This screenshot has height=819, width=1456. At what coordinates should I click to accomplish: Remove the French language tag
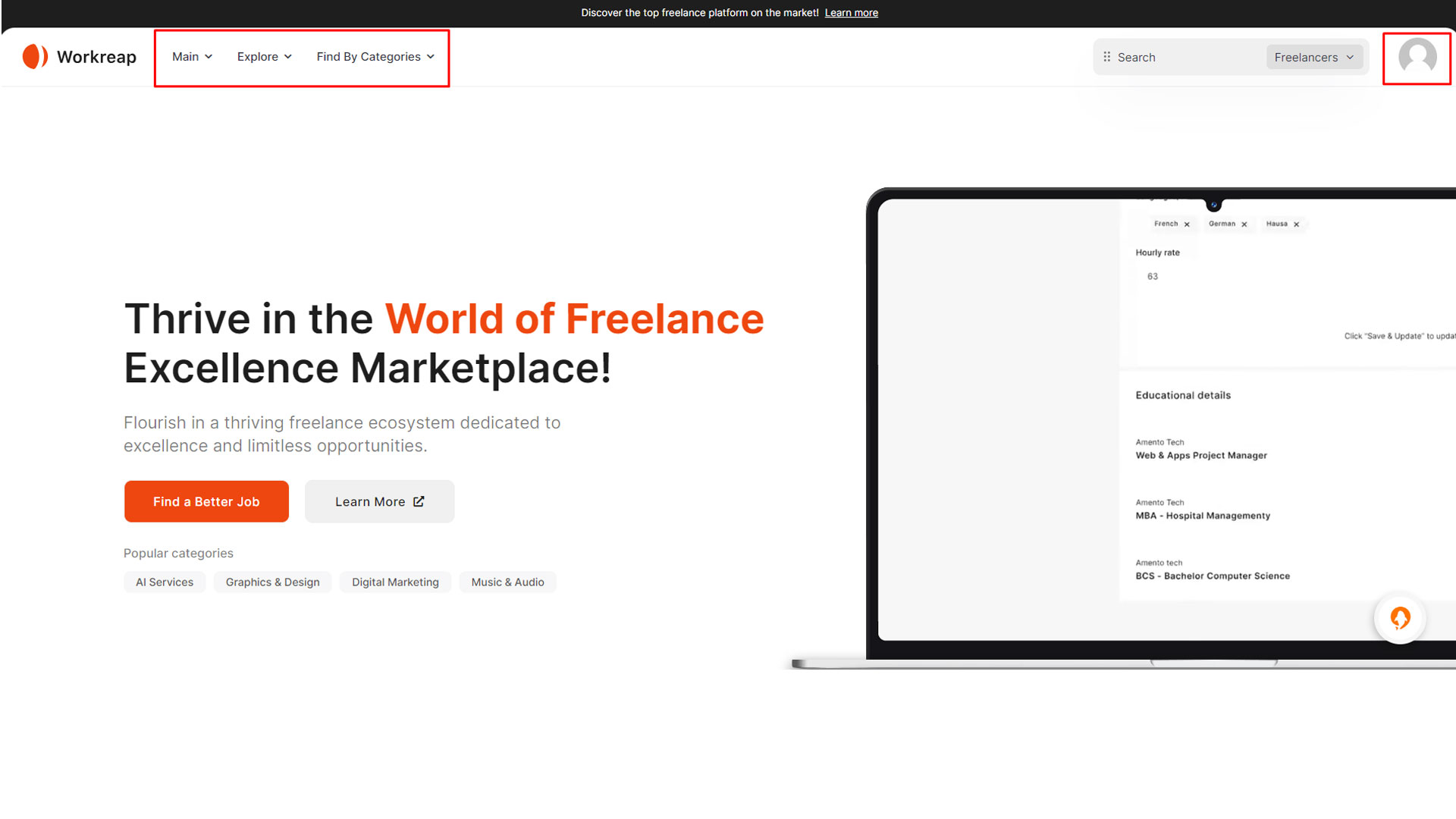click(1187, 224)
